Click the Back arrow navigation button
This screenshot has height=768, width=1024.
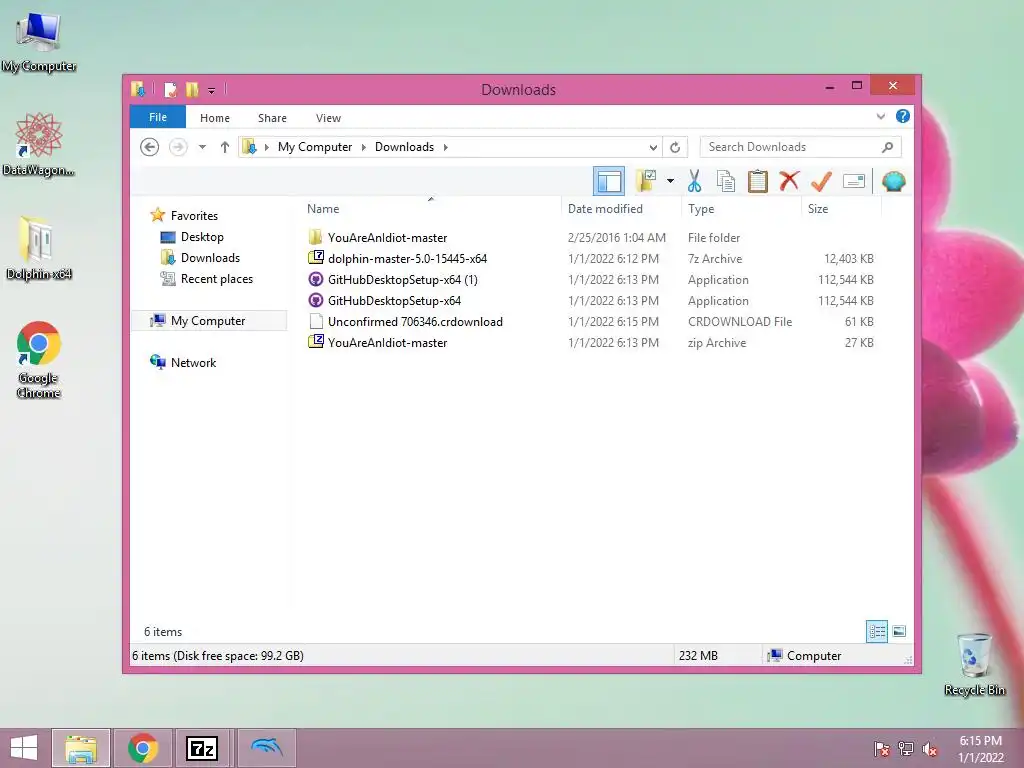pos(150,147)
